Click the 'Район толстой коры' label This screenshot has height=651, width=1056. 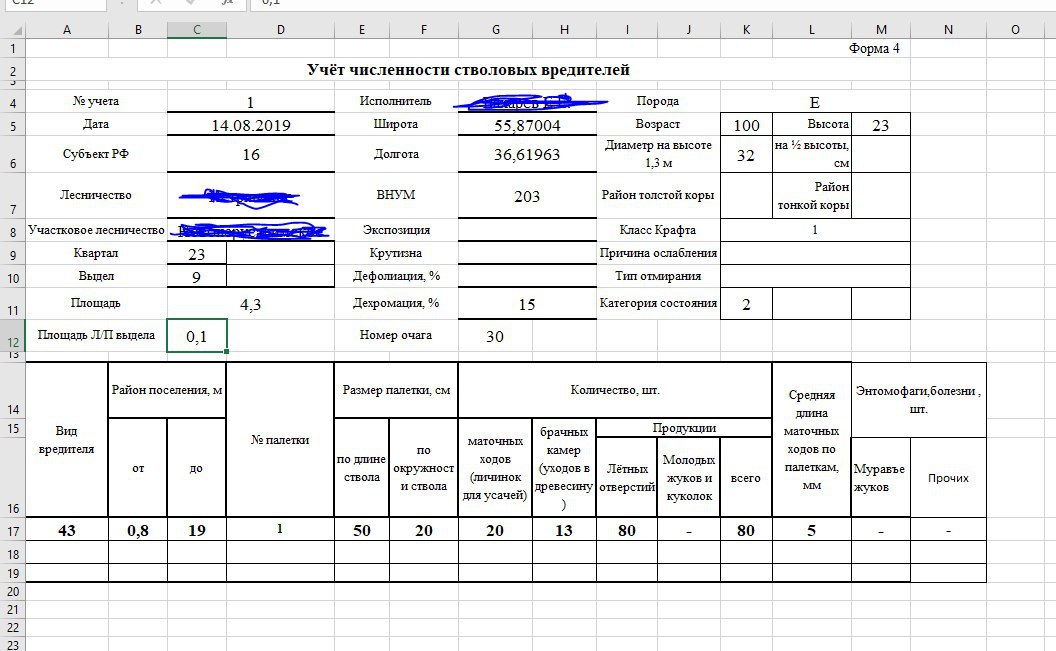click(658, 195)
